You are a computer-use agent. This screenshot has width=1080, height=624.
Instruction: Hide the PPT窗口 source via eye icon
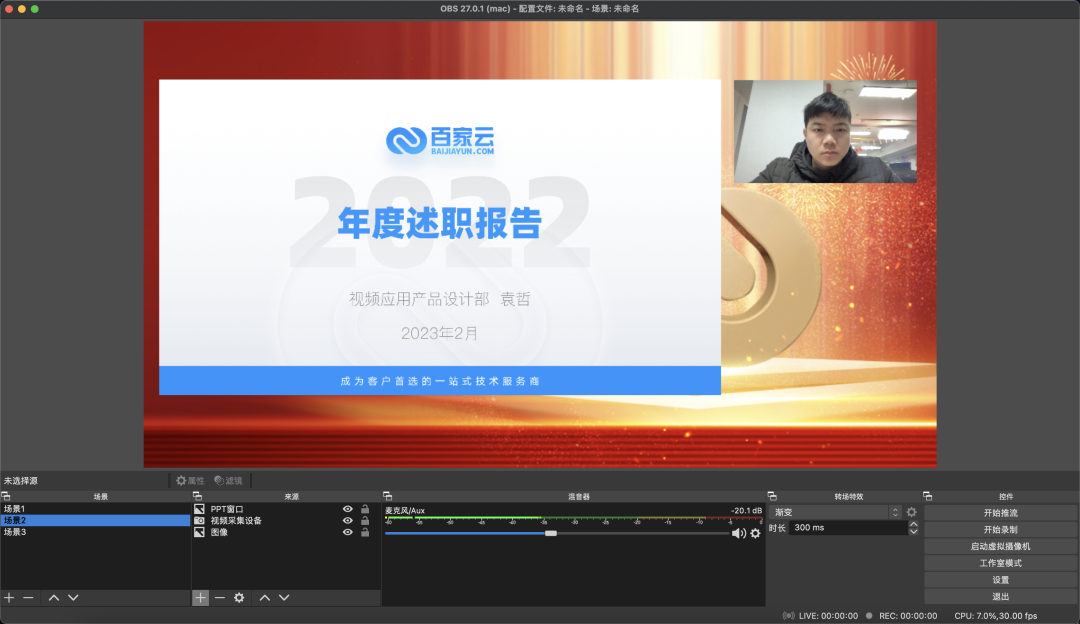pyautogui.click(x=348, y=509)
